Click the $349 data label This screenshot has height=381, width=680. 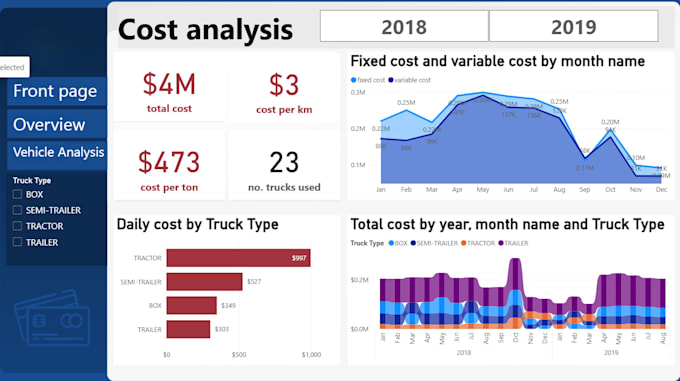[x=229, y=306]
